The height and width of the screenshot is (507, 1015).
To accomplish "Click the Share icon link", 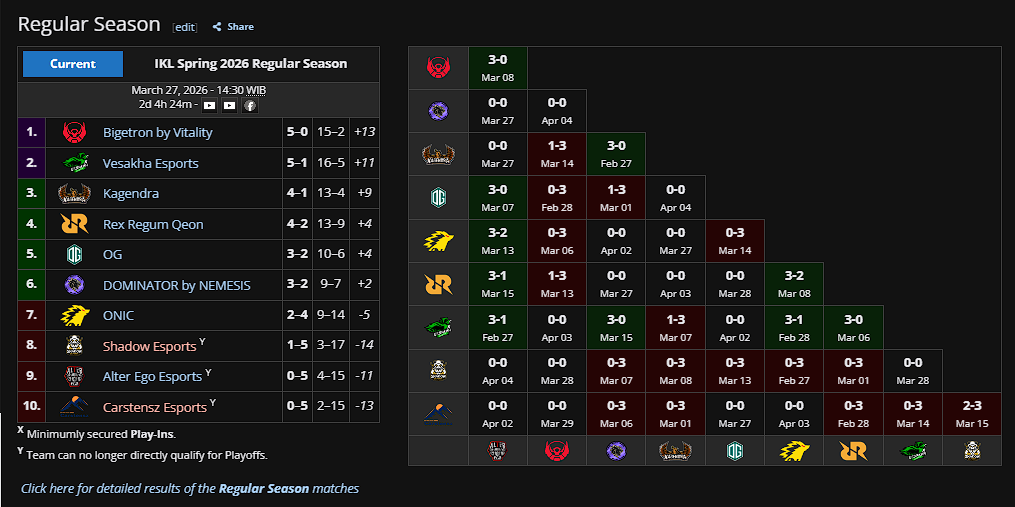I will tap(218, 27).
